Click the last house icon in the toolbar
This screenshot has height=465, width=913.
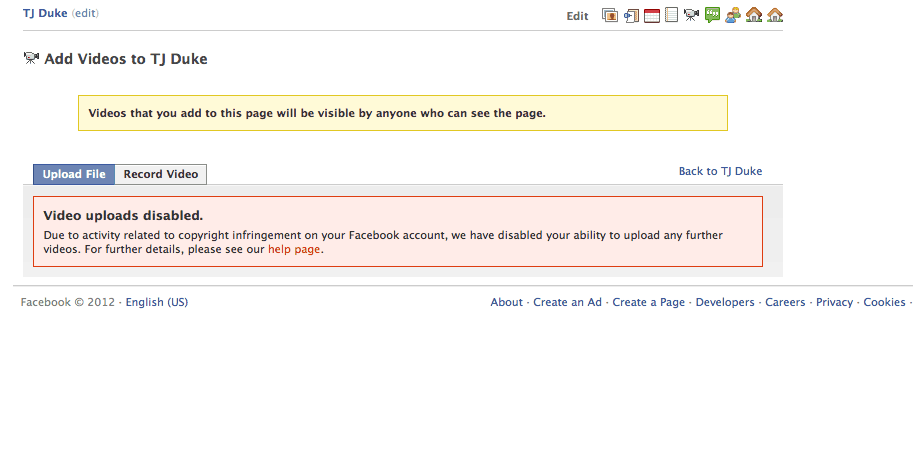775,15
